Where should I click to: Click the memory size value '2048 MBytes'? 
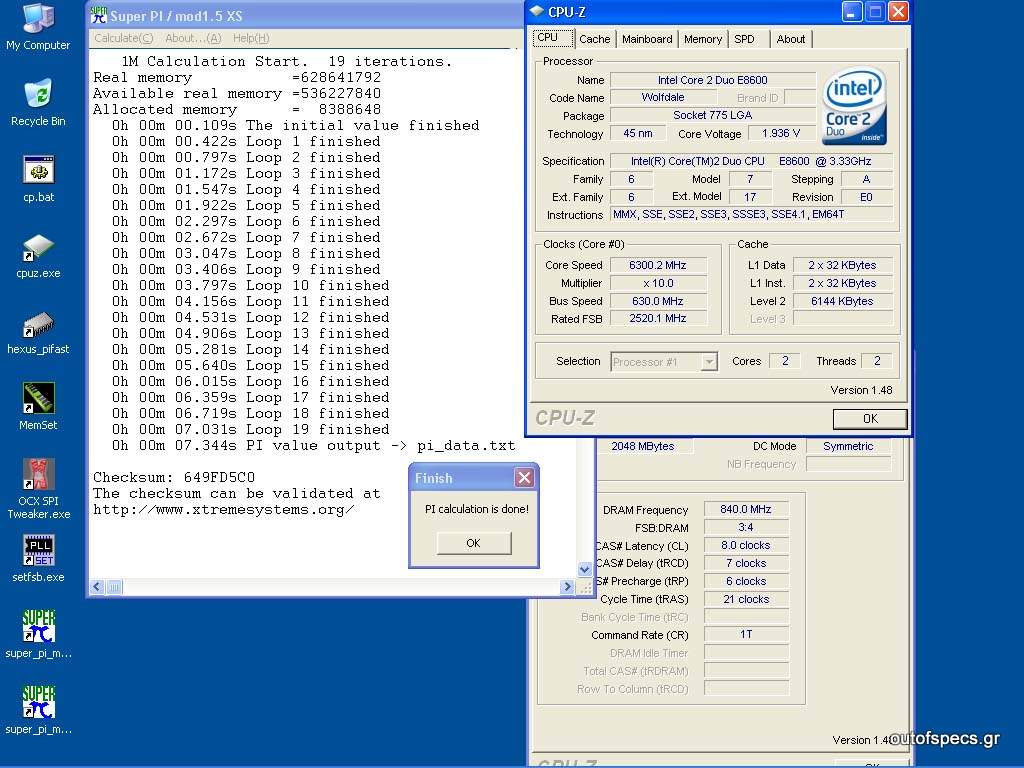(643, 447)
